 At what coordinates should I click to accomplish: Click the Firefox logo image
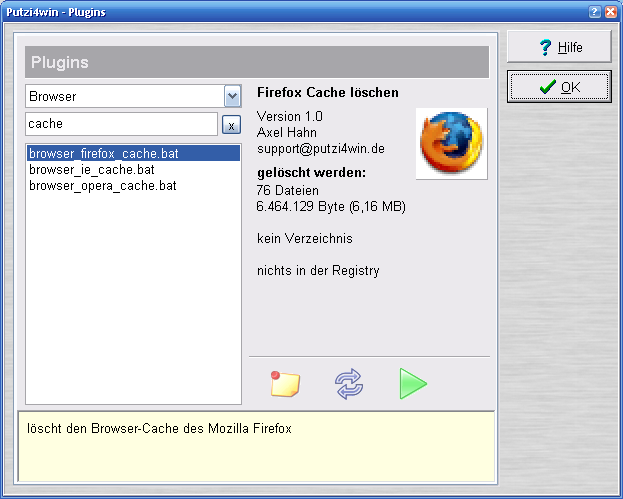pos(452,143)
